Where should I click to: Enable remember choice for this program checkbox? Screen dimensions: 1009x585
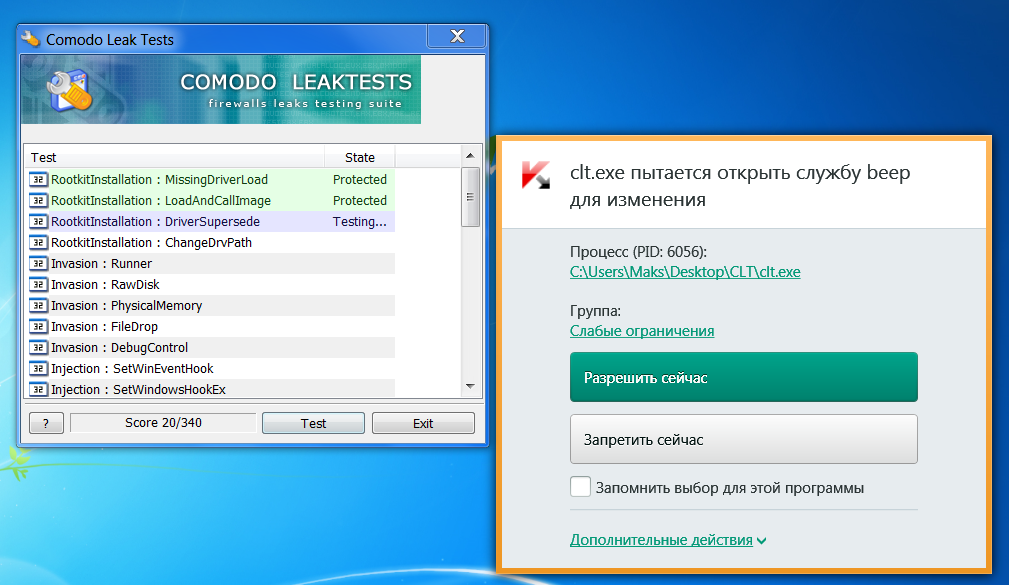(580, 487)
